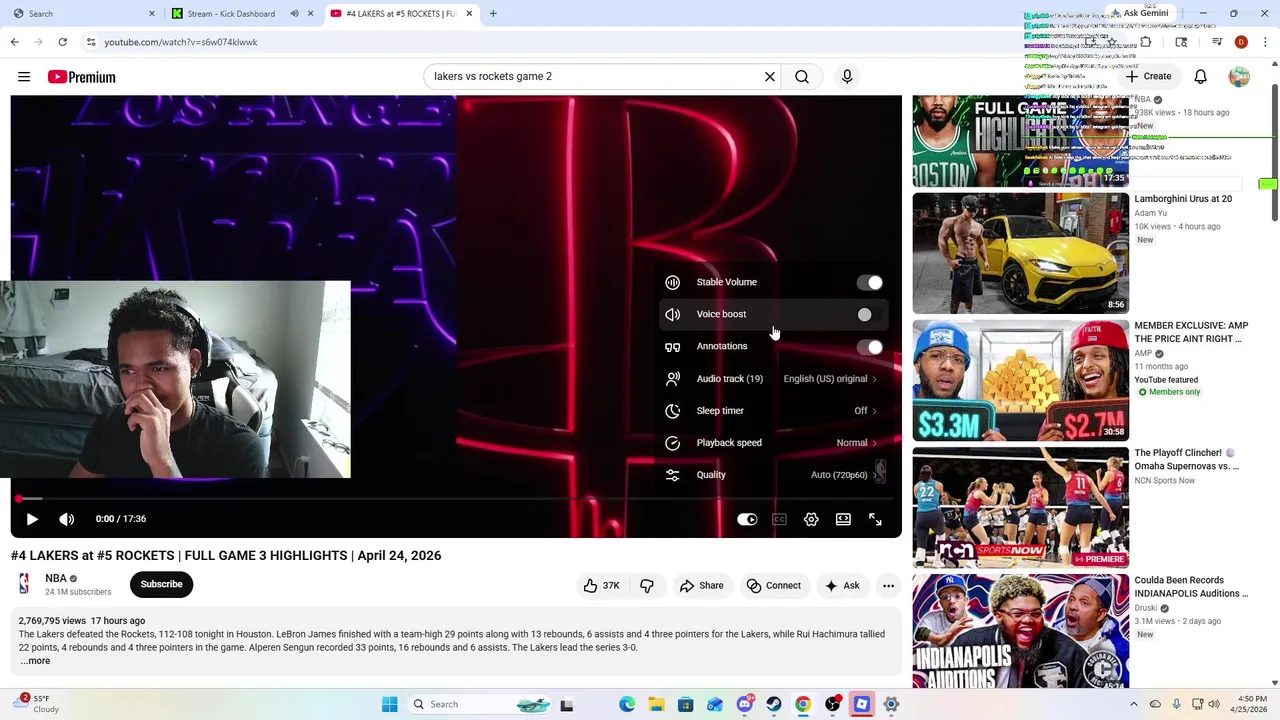Expand description with ...more
Screen dimensions: 1280x720
(35, 661)
